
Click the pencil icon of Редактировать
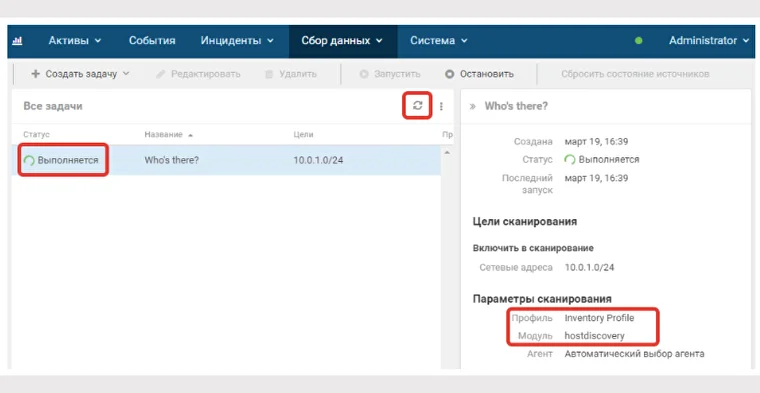coord(161,74)
